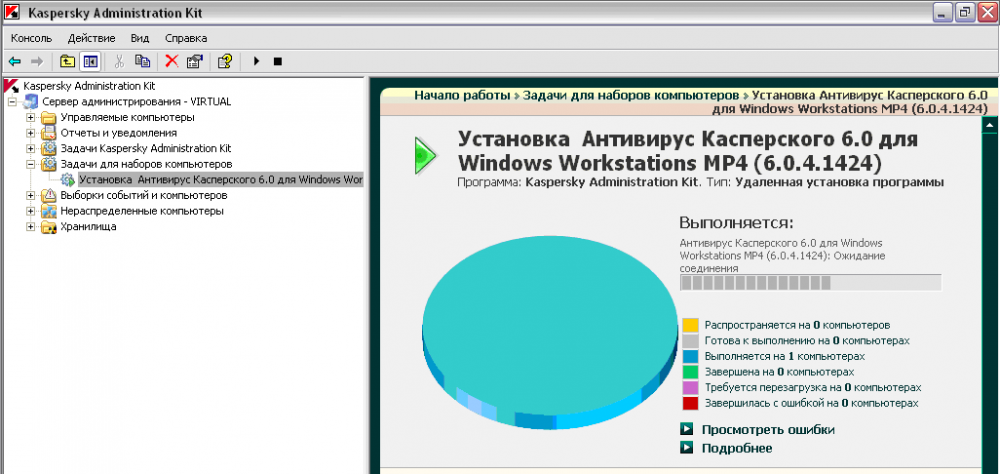Click the purple Требуется перезагрузка legend swatch
1000x474 pixels.
pyautogui.click(x=691, y=387)
